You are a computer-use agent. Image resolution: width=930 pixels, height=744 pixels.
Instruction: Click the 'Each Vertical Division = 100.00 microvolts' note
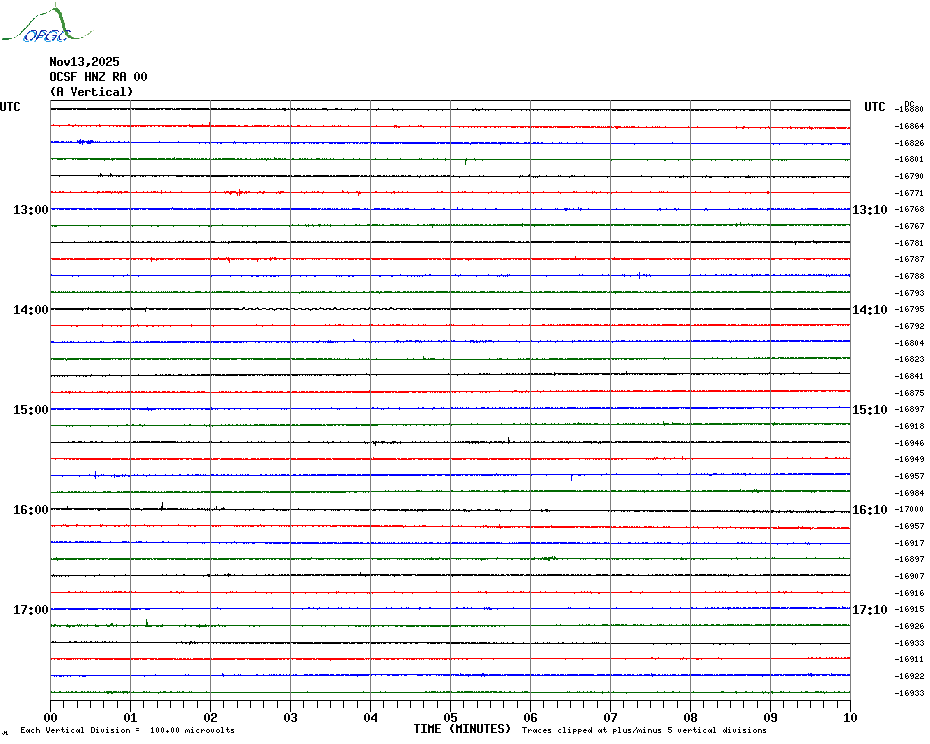(x=128, y=730)
